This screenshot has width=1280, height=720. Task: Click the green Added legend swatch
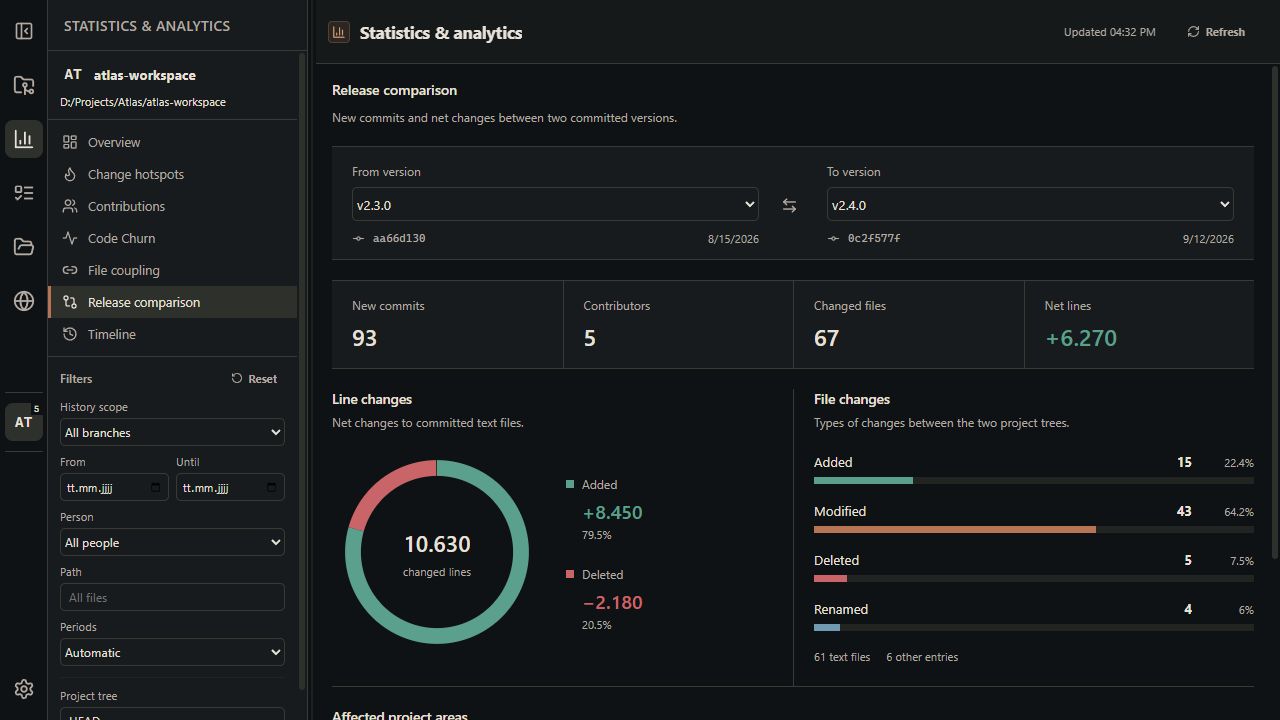[570, 484]
